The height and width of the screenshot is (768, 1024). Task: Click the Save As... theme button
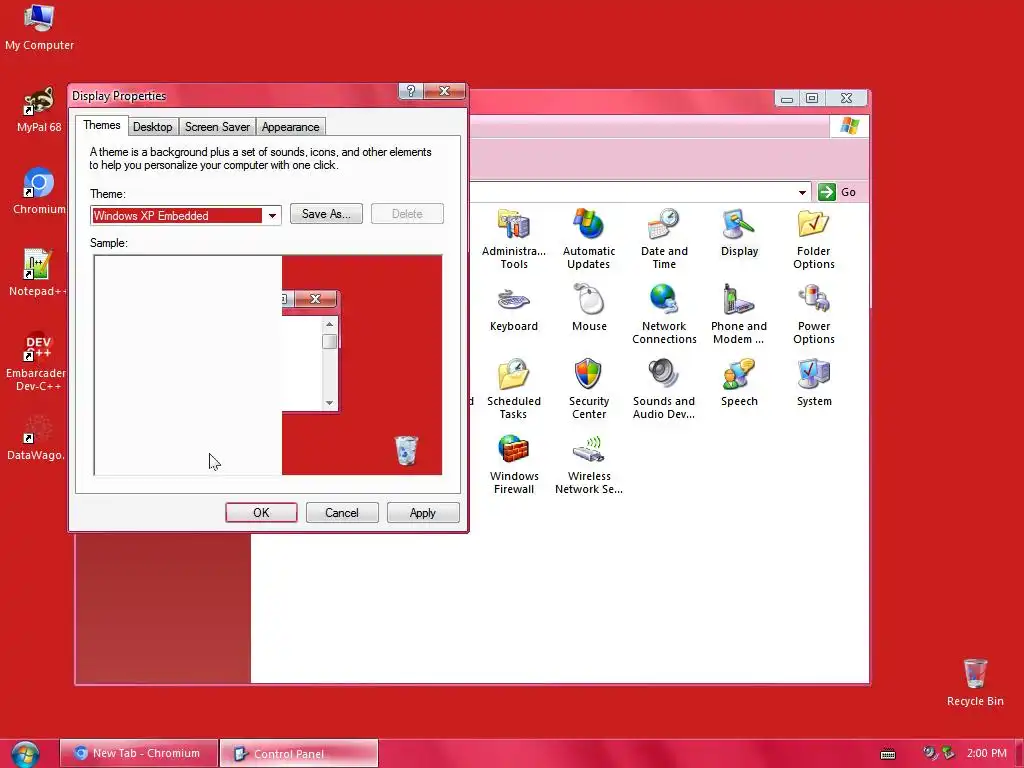[x=326, y=214]
